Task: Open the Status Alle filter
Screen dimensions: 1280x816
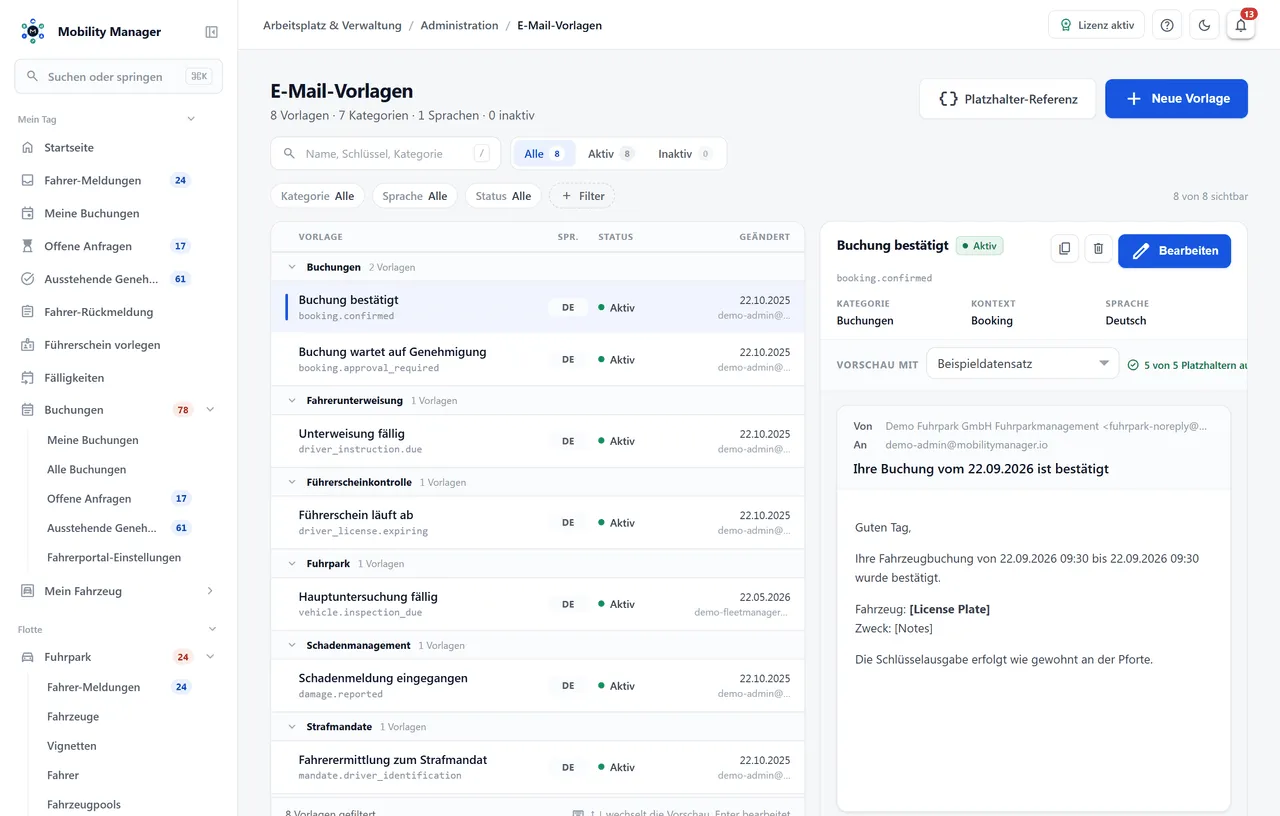Action: pos(503,196)
